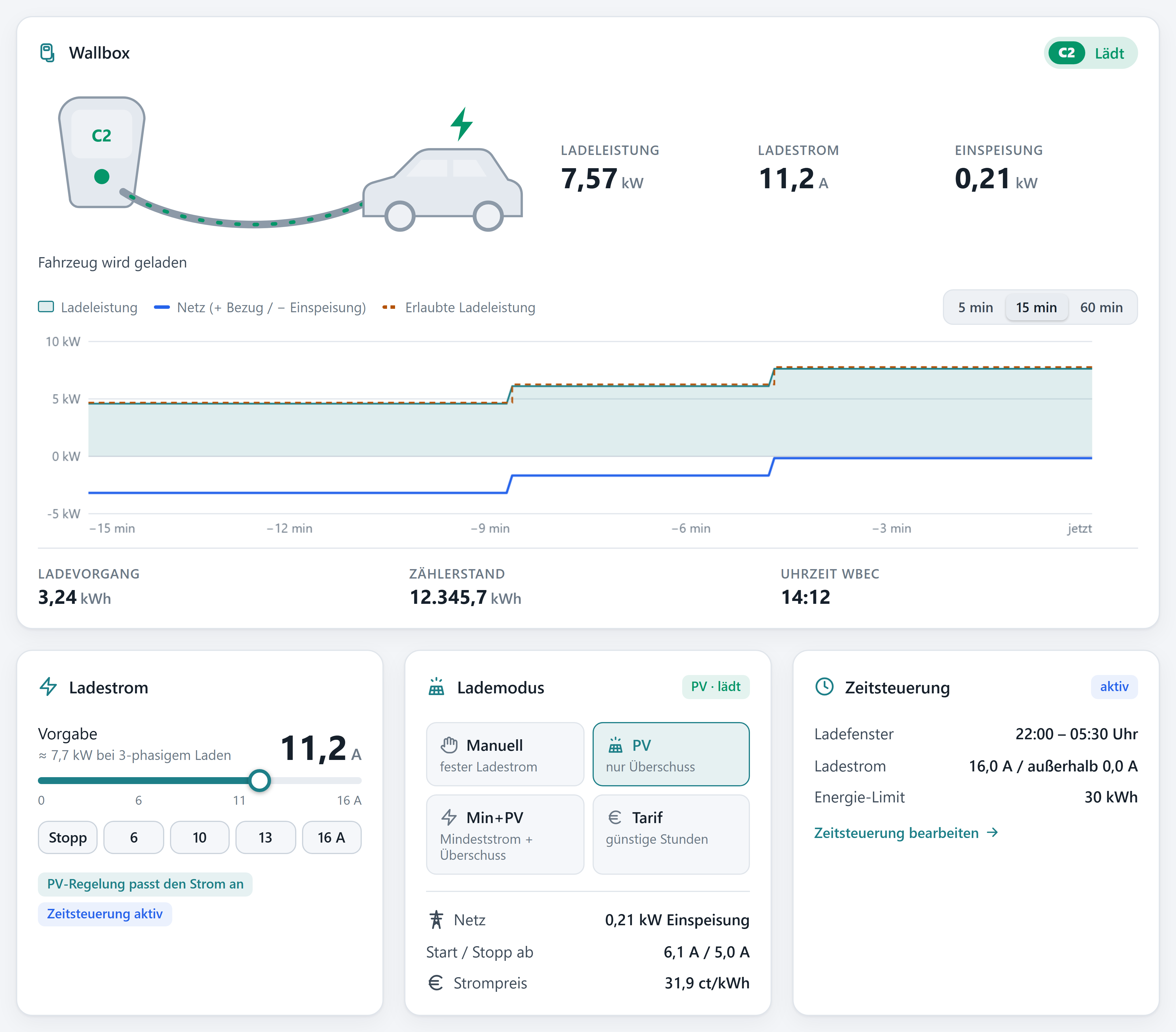Screen dimensions: 1176x1032
Task: Open Zeitsteuerung bearbeiten link
Action: point(906,833)
